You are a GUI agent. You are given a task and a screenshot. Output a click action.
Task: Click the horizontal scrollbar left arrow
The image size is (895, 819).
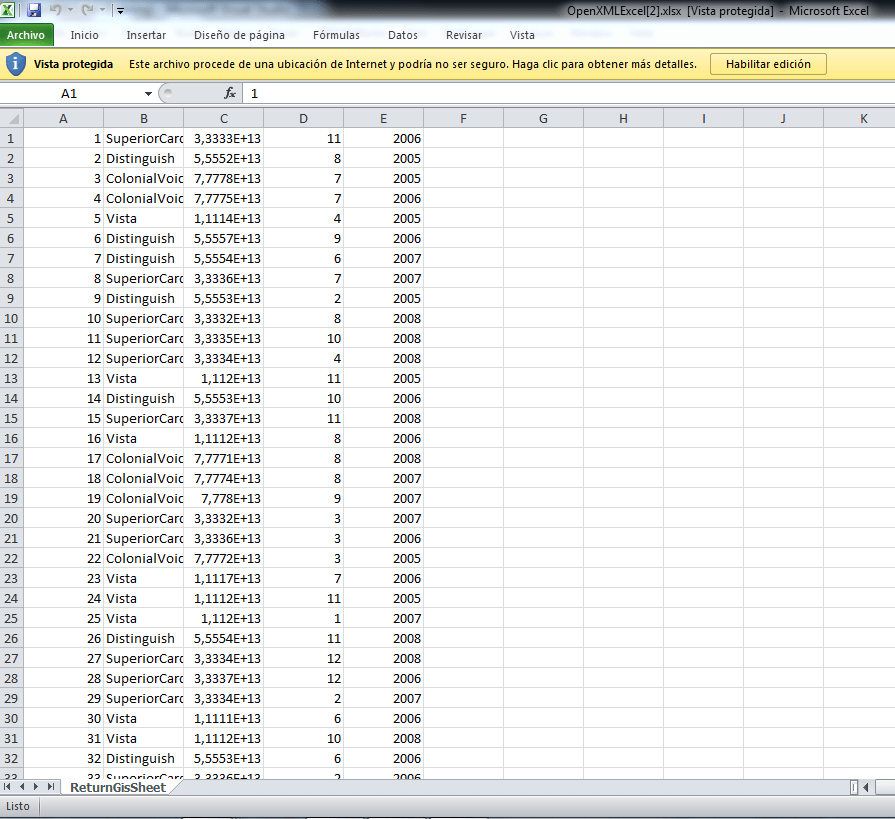coord(866,788)
